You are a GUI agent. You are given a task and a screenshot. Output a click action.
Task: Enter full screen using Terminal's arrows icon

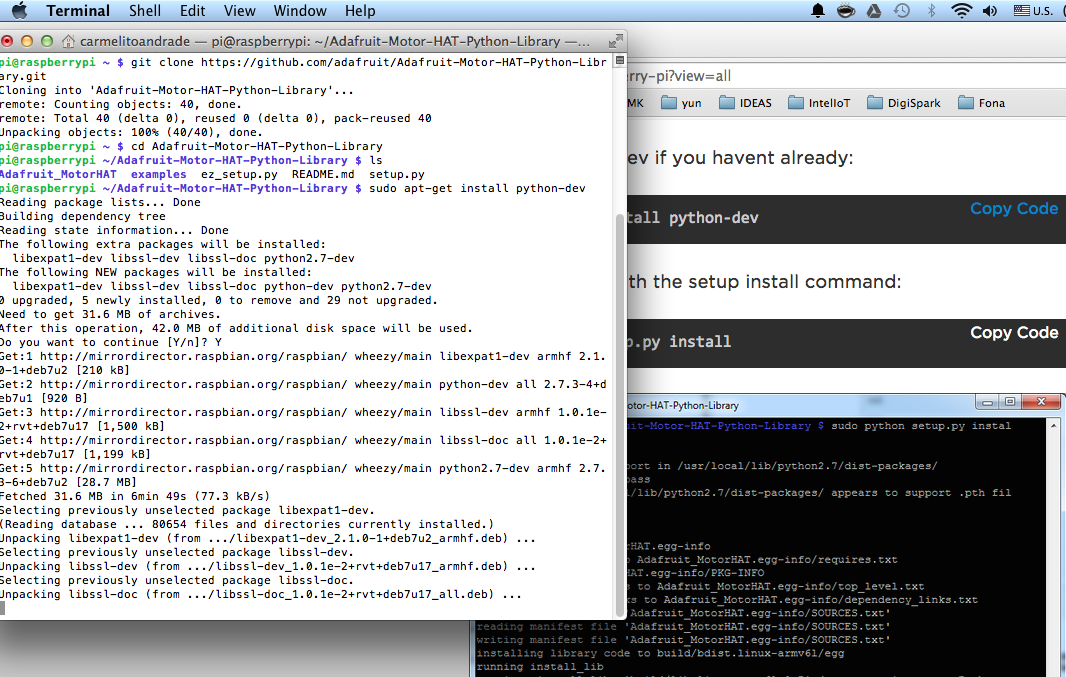point(615,41)
